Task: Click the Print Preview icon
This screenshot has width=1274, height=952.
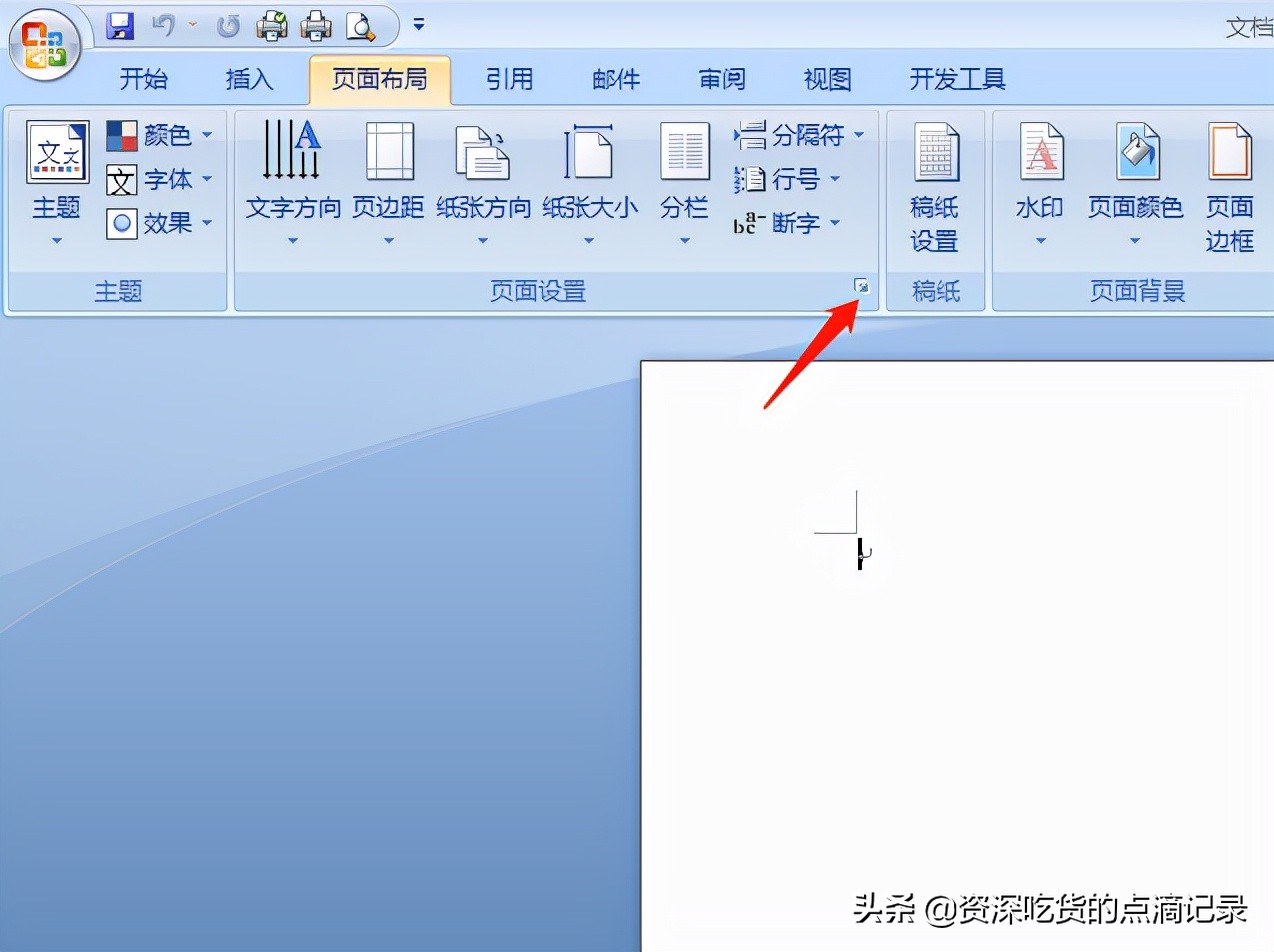Action: coord(362,27)
